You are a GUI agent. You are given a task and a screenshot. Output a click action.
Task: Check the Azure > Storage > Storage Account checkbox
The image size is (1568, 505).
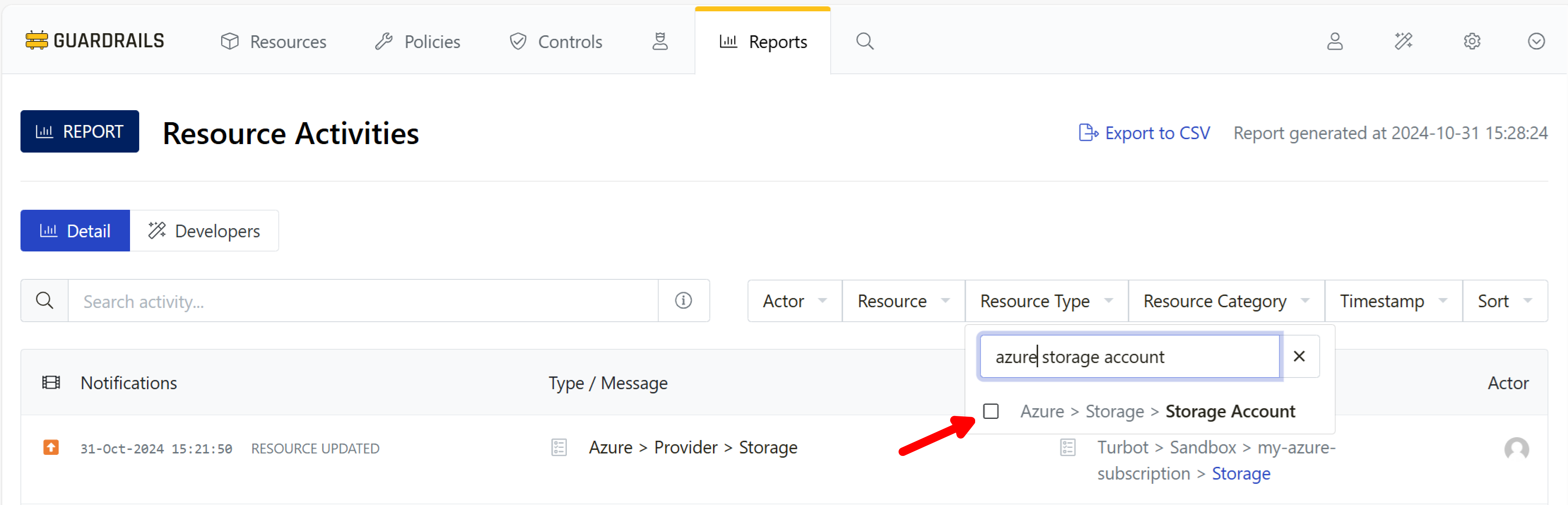tap(990, 411)
